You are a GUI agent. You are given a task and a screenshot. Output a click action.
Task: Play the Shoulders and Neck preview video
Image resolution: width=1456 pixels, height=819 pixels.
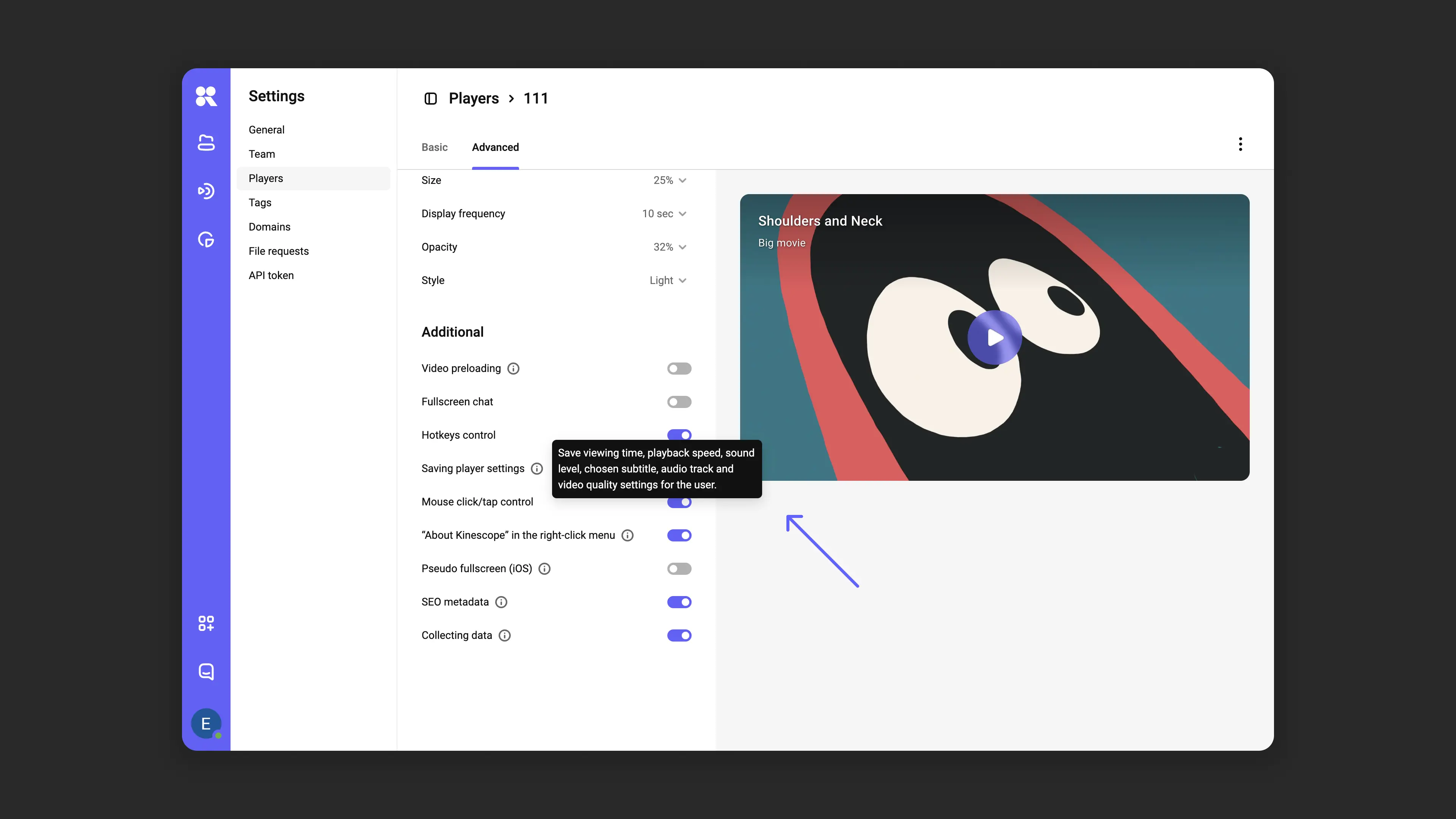pyautogui.click(x=994, y=337)
